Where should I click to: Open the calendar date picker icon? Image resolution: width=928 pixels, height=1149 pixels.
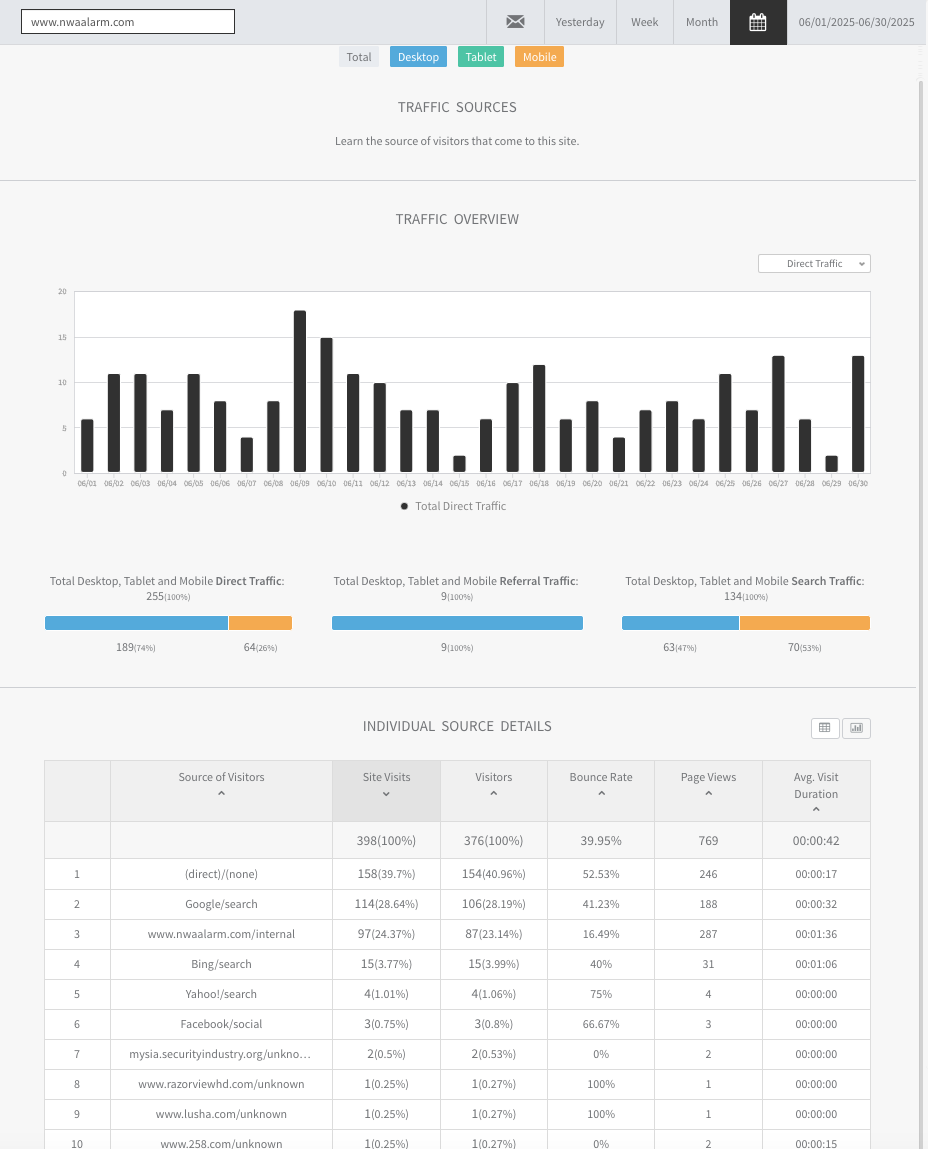[x=758, y=22]
